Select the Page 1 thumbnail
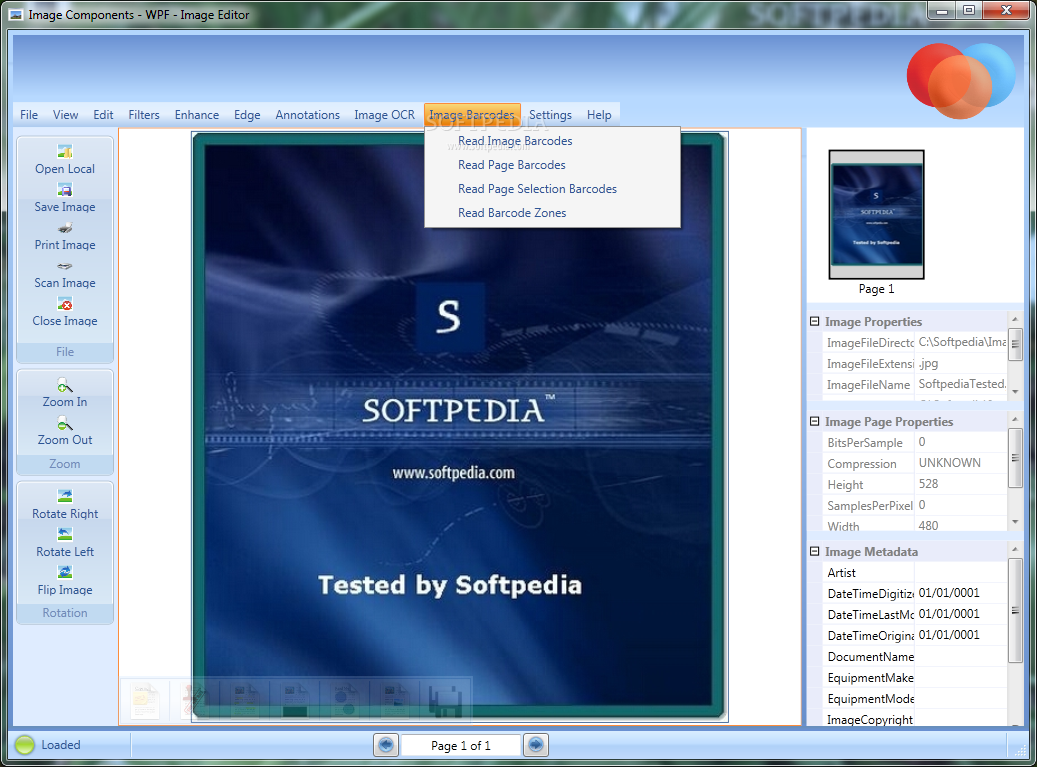The image size is (1037, 767). [876, 214]
